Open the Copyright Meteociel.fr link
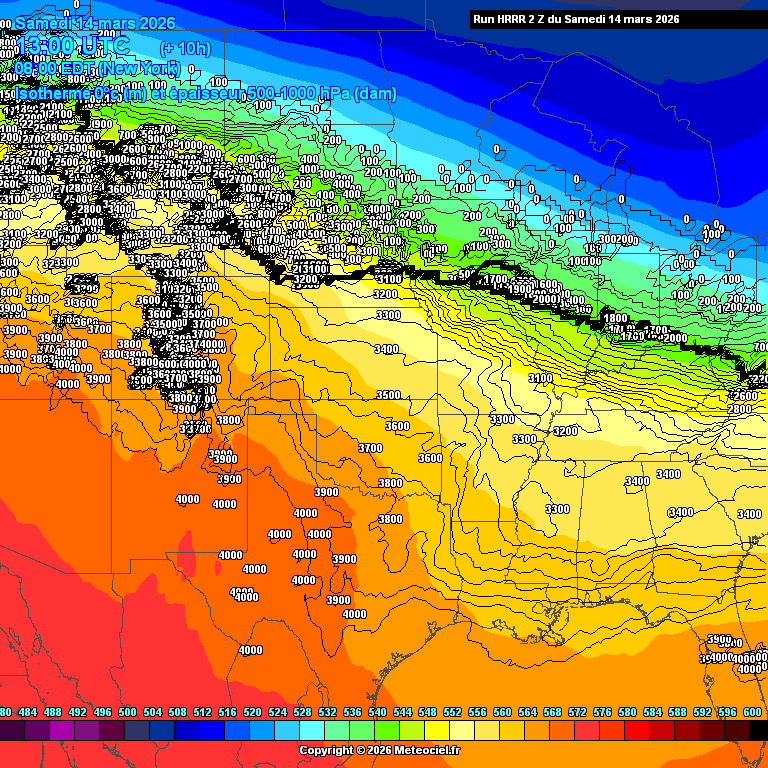The width and height of the screenshot is (768, 768). [380, 750]
